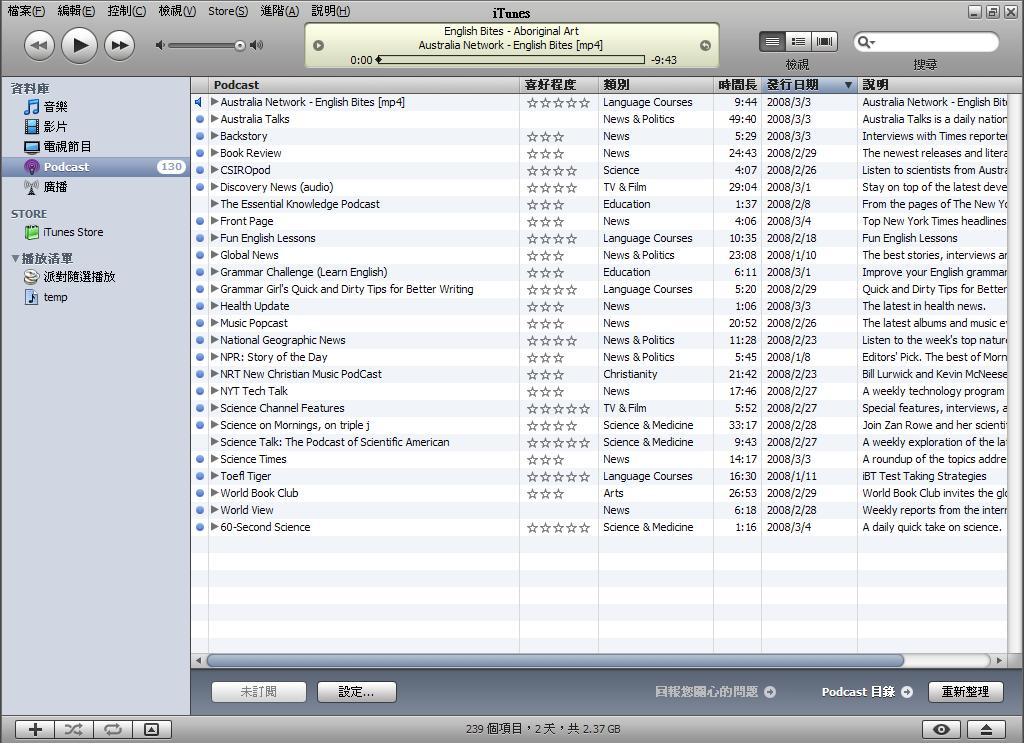1024x744 pixels.
Task: Click the fast-forward/next track button
Action: (x=120, y=46)
